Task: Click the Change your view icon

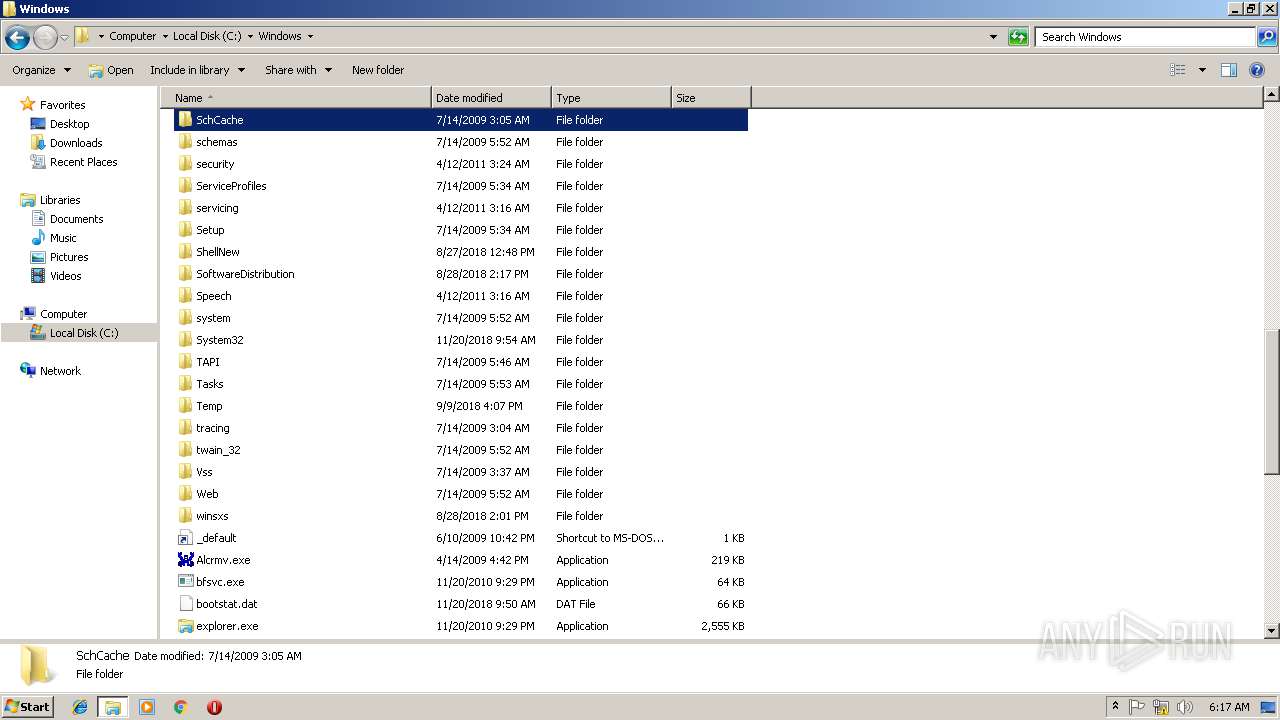Action: 1178,70
